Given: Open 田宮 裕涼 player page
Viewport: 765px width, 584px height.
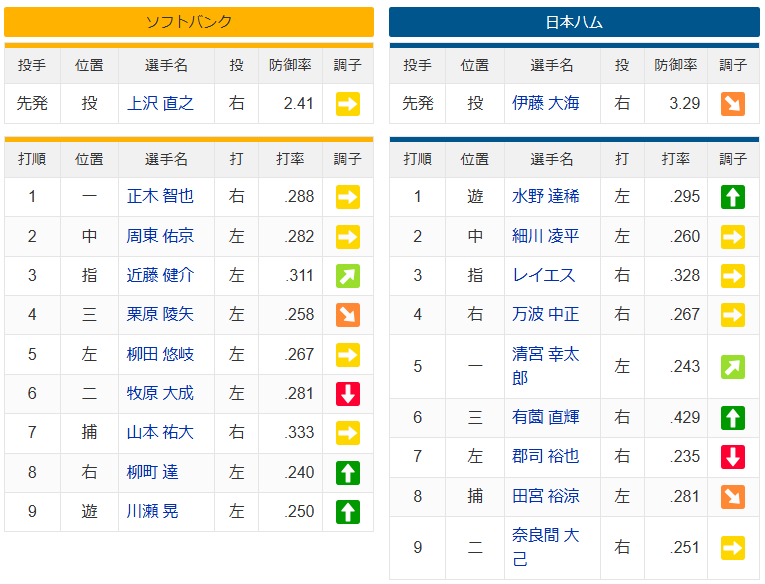Looking at the screenshot, I should coord(545,497).
